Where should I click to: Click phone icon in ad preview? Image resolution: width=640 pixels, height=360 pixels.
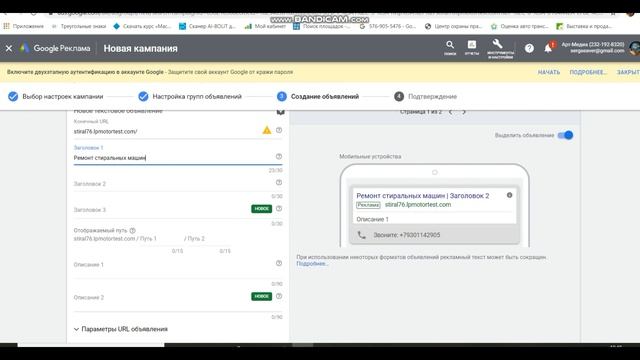[362, 235]
